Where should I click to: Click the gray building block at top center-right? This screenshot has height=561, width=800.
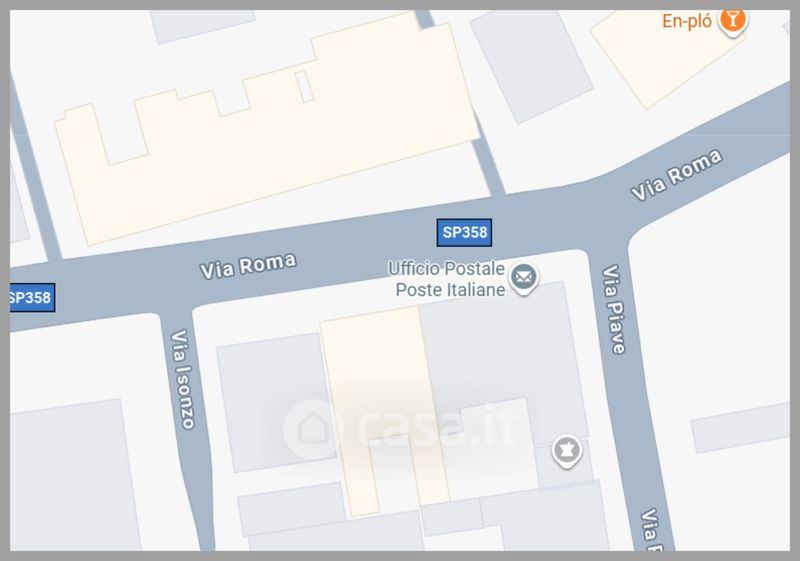pyautogui.click(x=531, y=66)
